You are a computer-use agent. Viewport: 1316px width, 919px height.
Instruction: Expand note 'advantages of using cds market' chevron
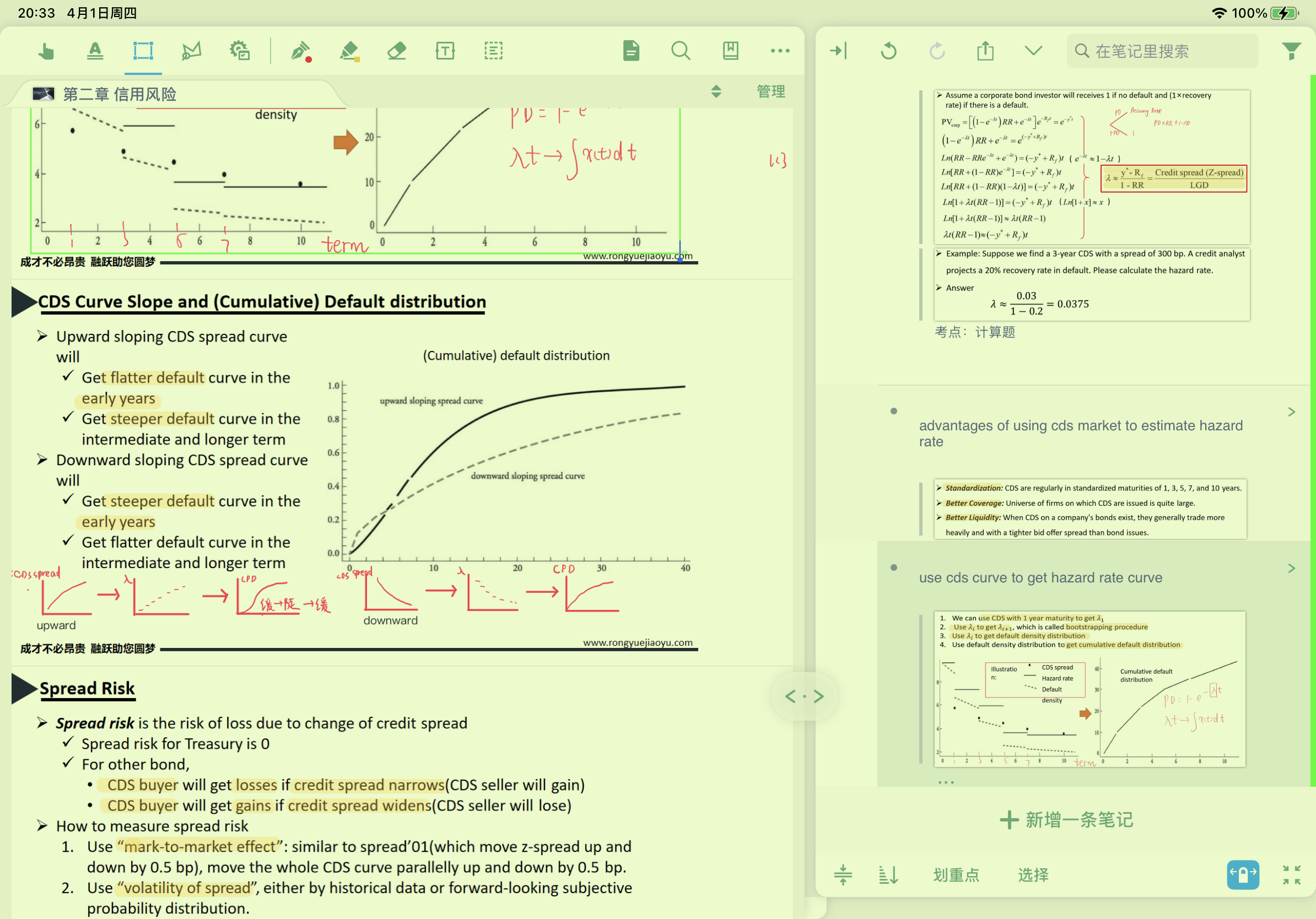pyautogui.click(x=1291, y=412)
